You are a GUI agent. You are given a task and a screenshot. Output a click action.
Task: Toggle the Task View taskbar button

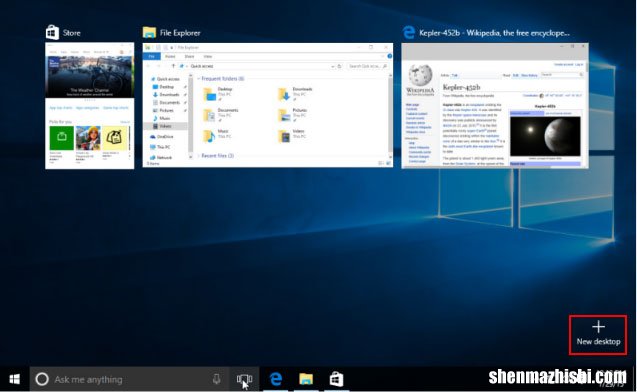click(x=245, y=379)
